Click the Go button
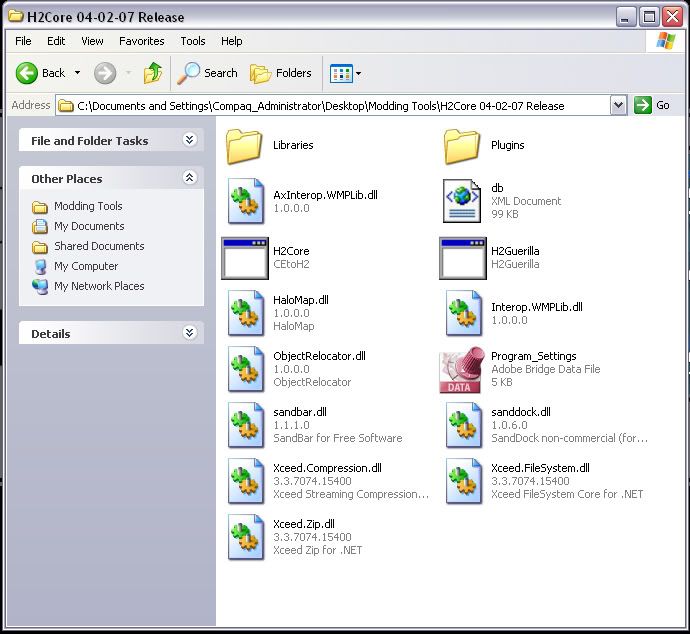This screenshot has height=634, width=690. (x=652, y=106)
